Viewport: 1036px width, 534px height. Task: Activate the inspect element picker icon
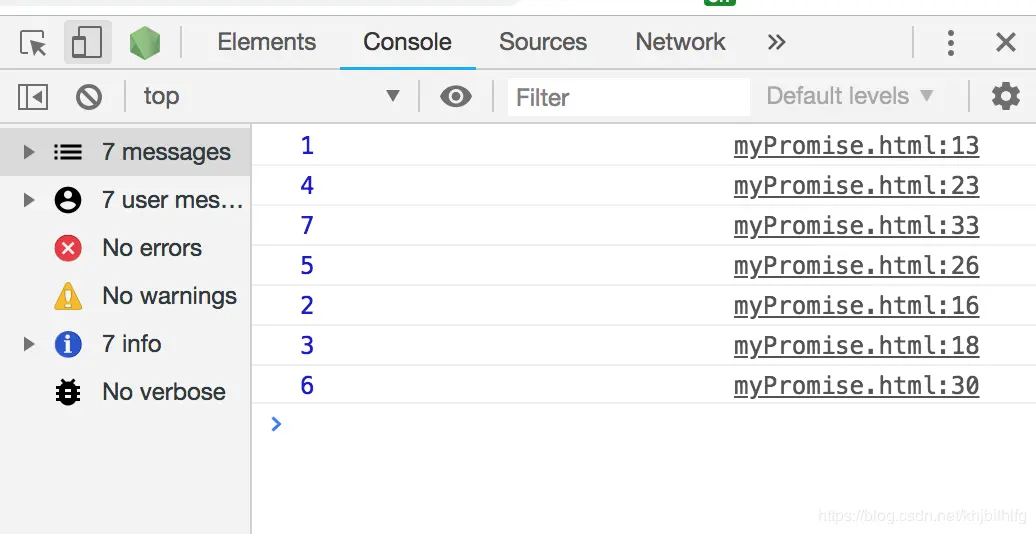(x=33, y=43)
